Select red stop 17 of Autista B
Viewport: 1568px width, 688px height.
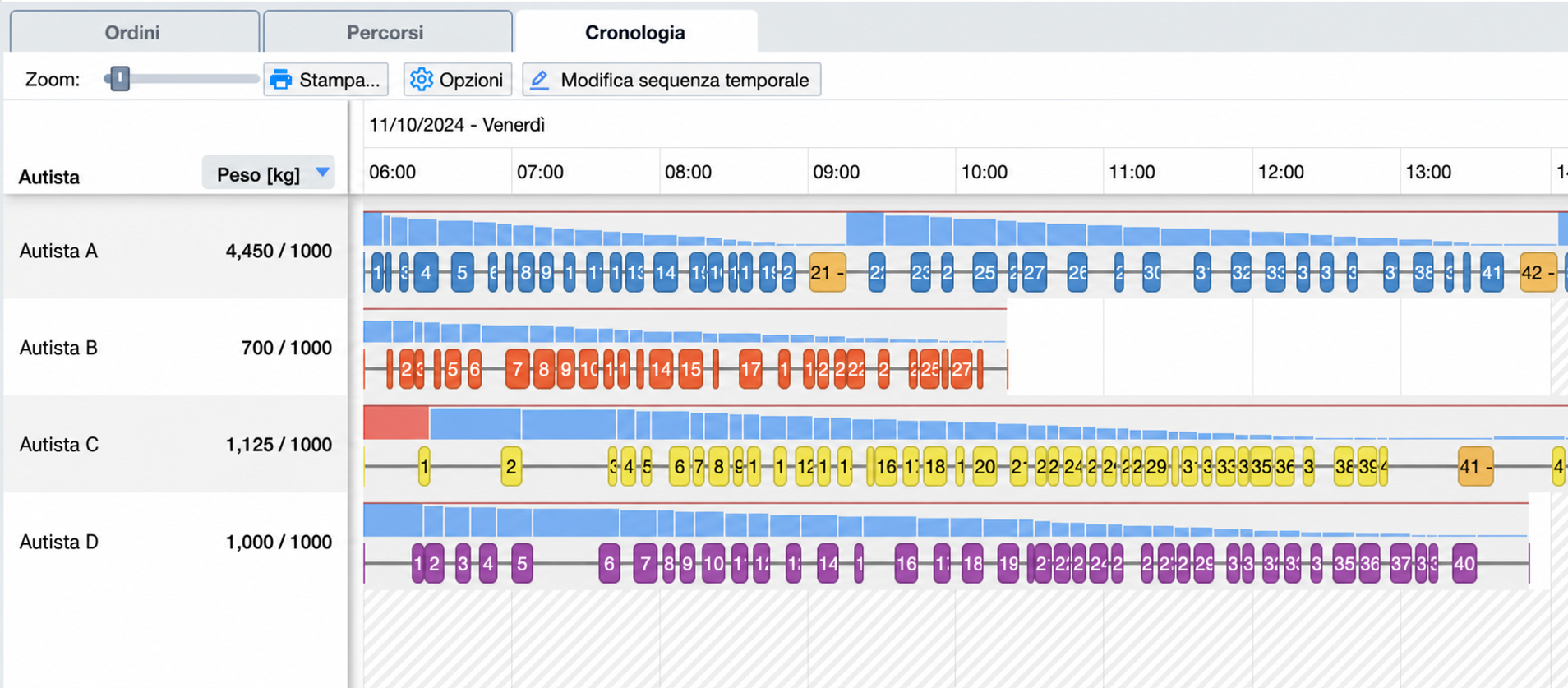tap(749, 369)
